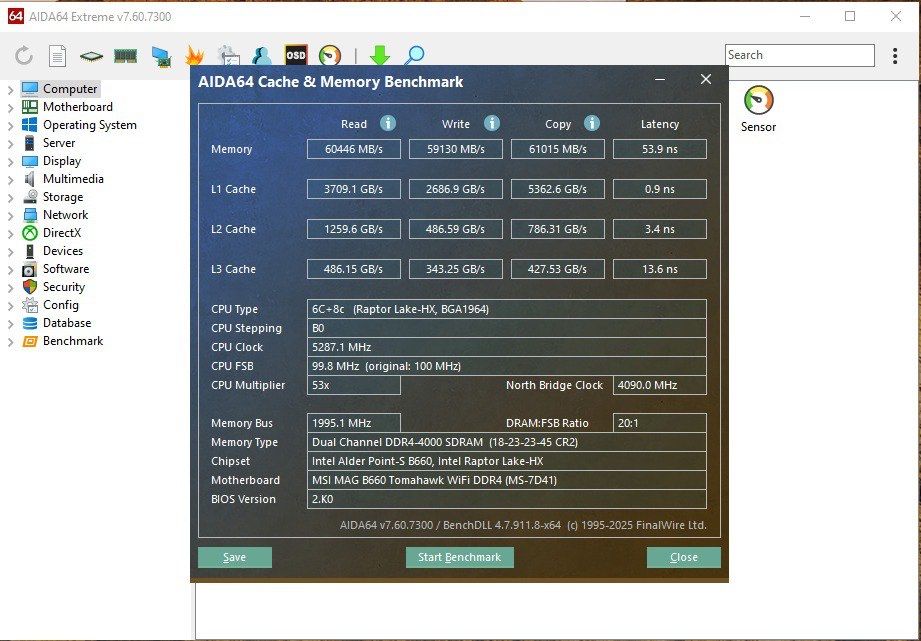Open the OSD panel icon
Viewport: 921px width, 641px height.
pyautogui.click(x=295, y=55)
